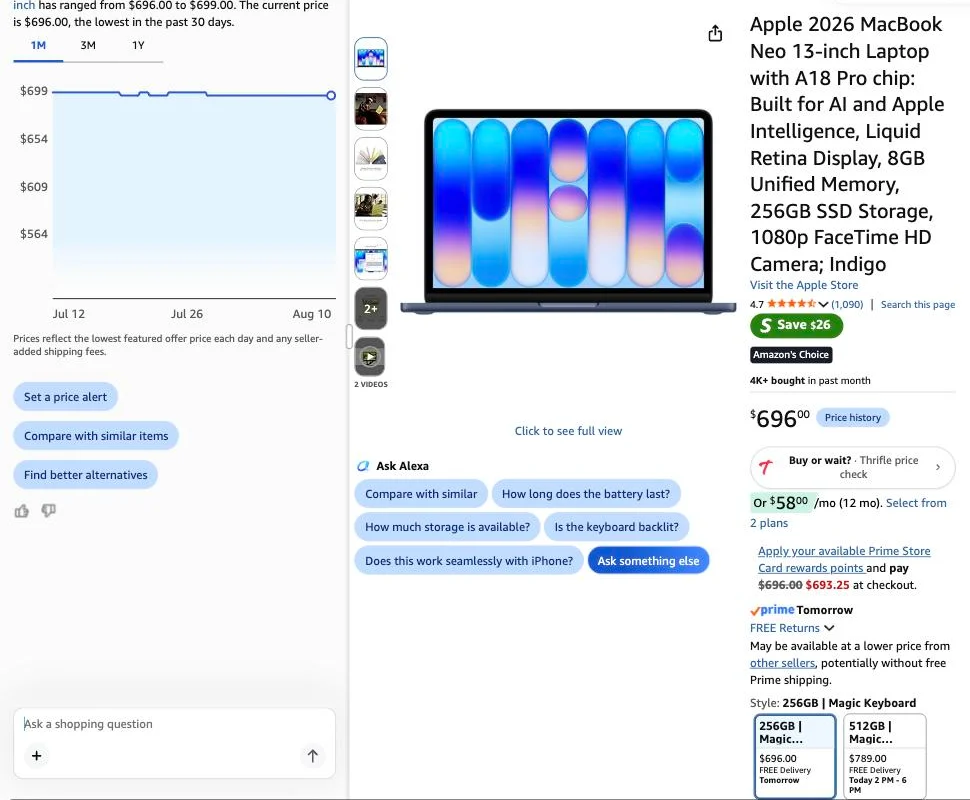Open the 1,090 ratings link
The height and width of the screenshot is (800, 970).
(x=847, y=304)
